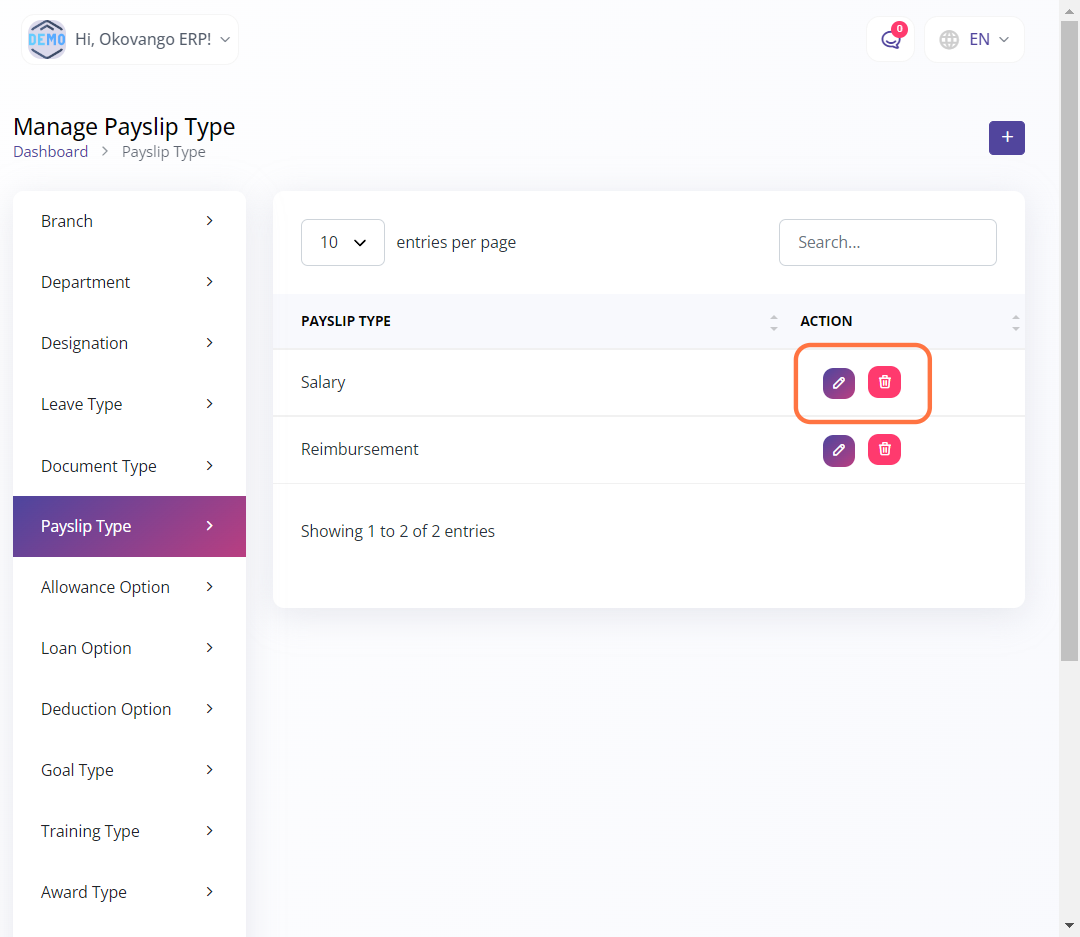
Task: Sort by Payslip Type column arrows
Action: (x=773, y=322)
